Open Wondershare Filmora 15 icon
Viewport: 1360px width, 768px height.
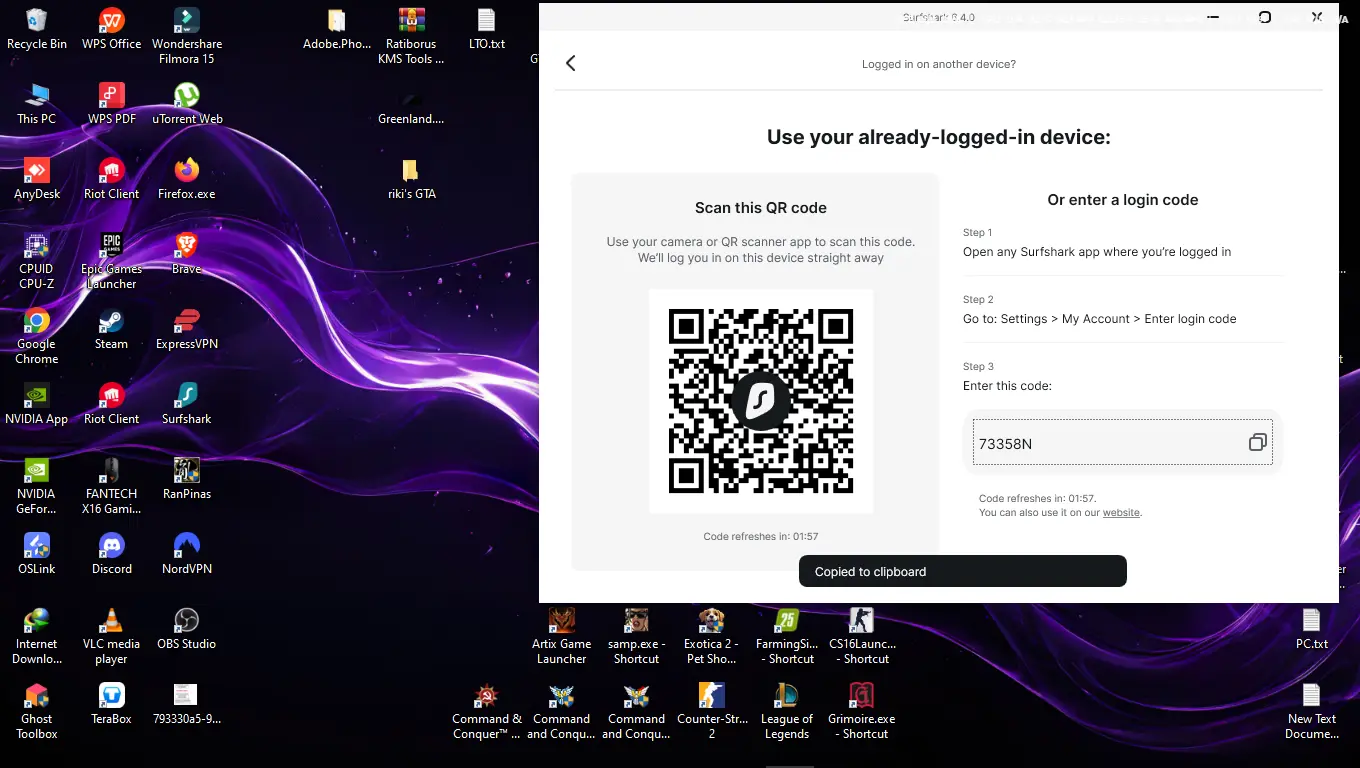[187, 36]
